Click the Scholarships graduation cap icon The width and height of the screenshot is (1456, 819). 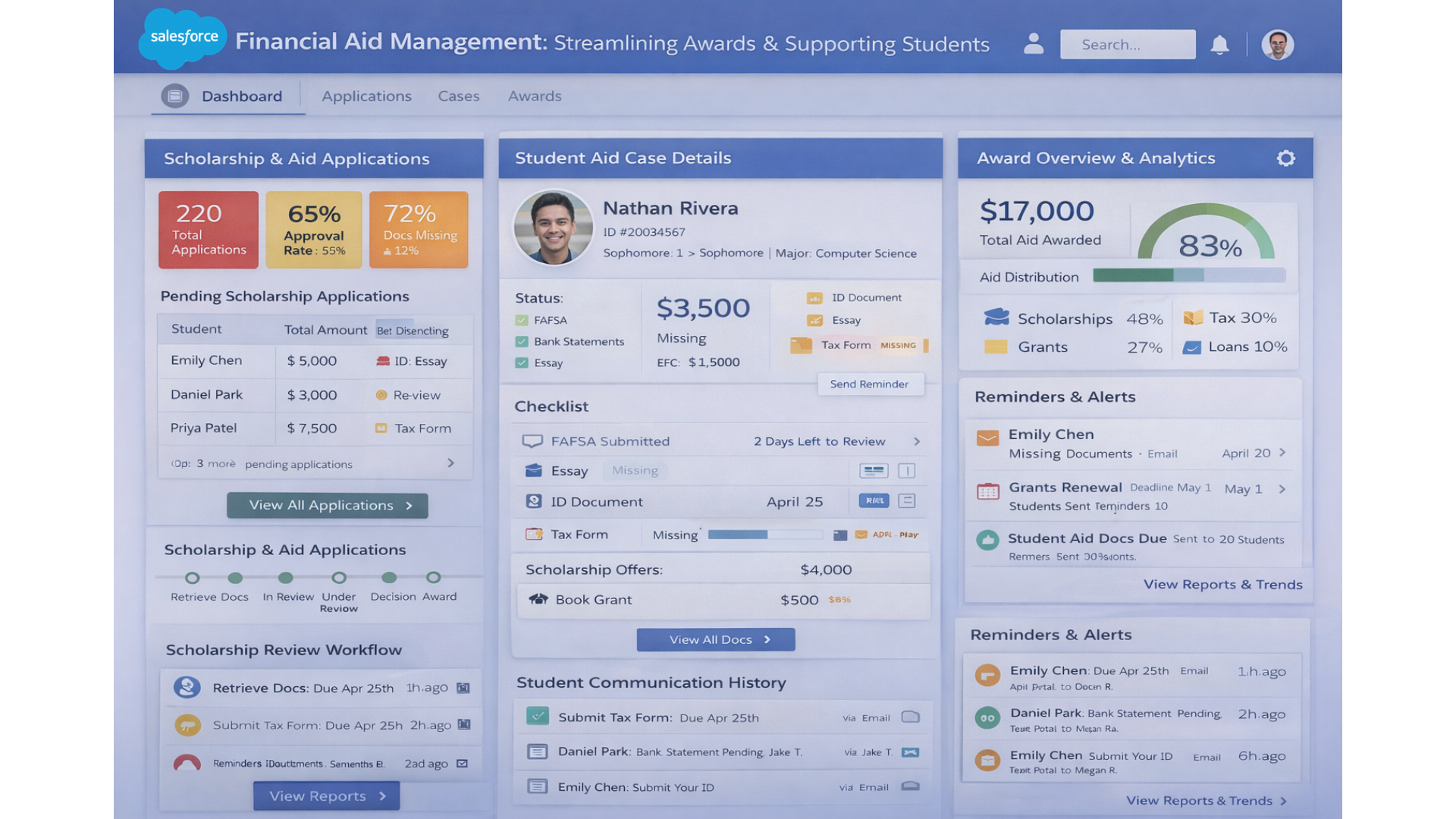996,317
